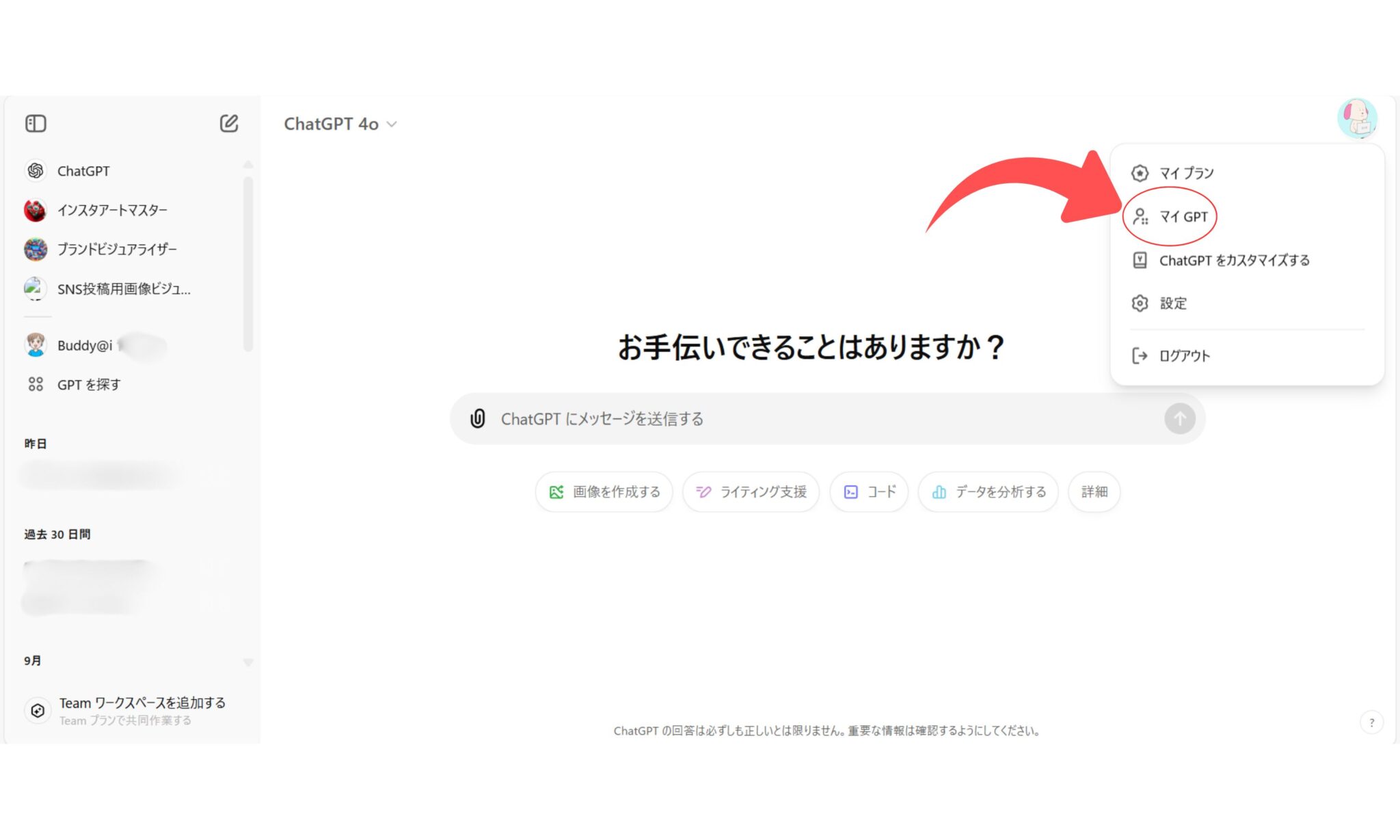The width and height of the screenshot is (1400, 840).
Task: Attach a file with the paperclip icon
Action: tap(478, 418)
